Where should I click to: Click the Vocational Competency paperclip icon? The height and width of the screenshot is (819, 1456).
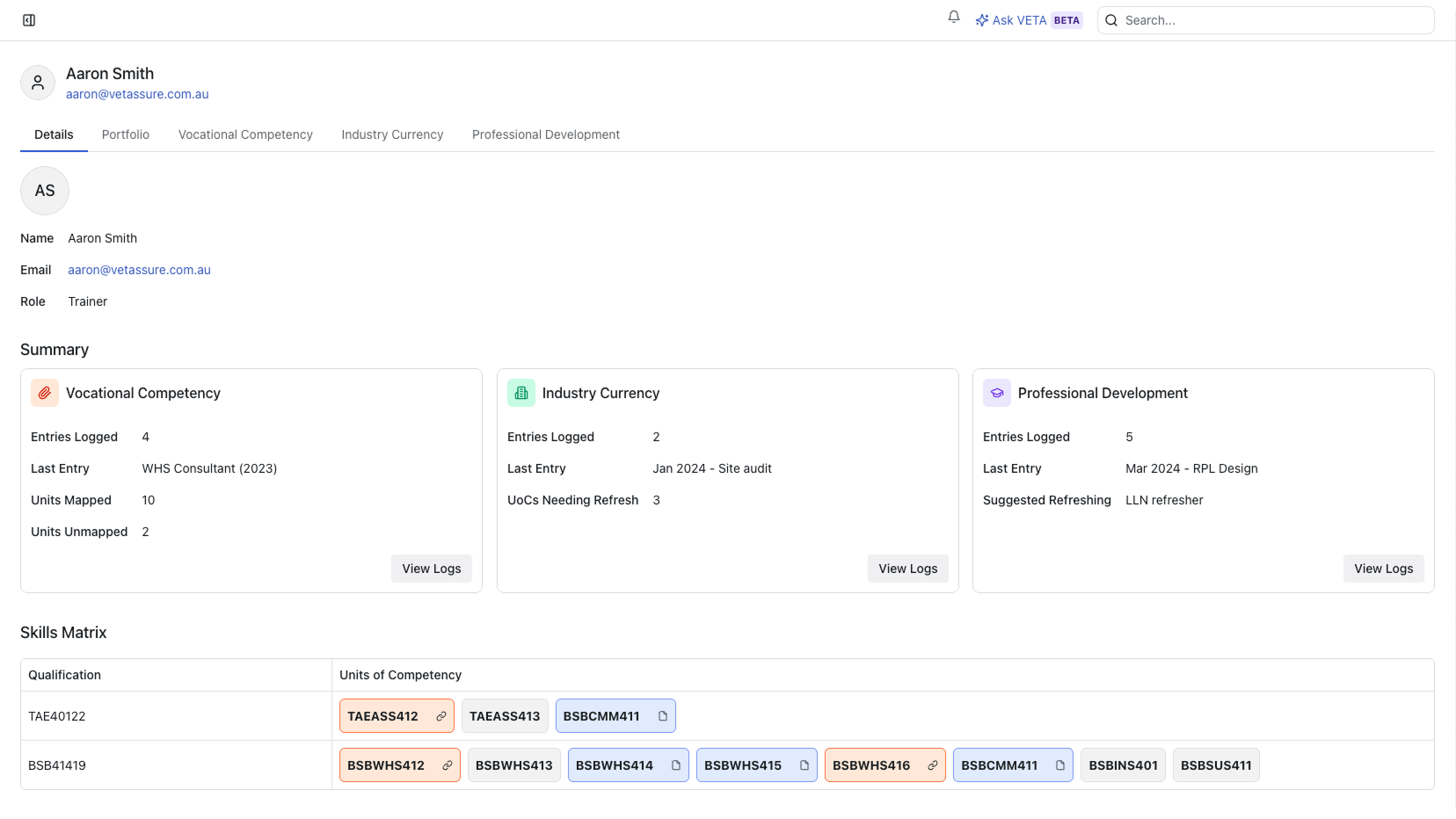[45, 393]
